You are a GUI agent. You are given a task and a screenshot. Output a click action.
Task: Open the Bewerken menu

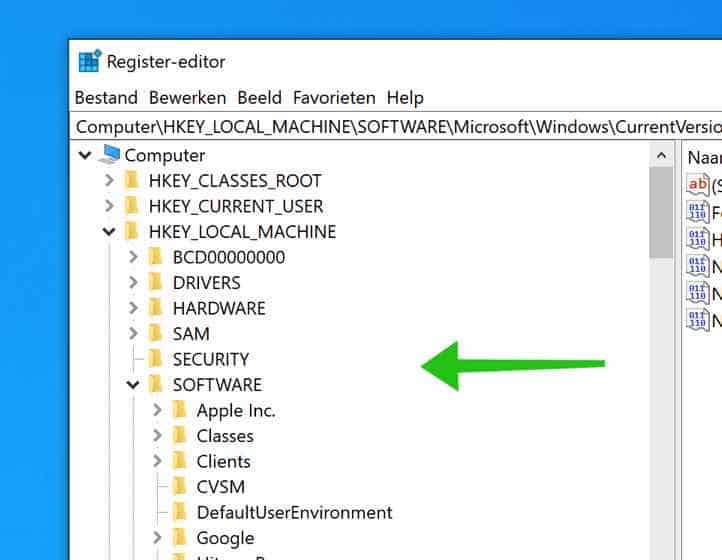click(187, 98)
